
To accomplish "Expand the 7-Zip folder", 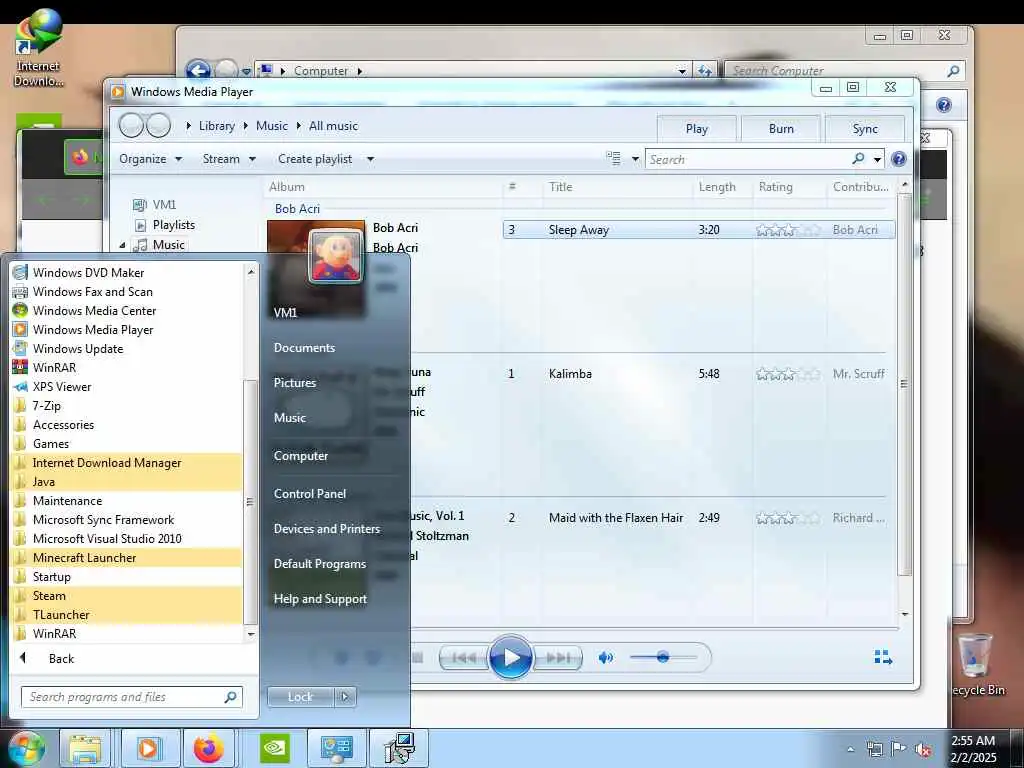I will pos(47,406).
